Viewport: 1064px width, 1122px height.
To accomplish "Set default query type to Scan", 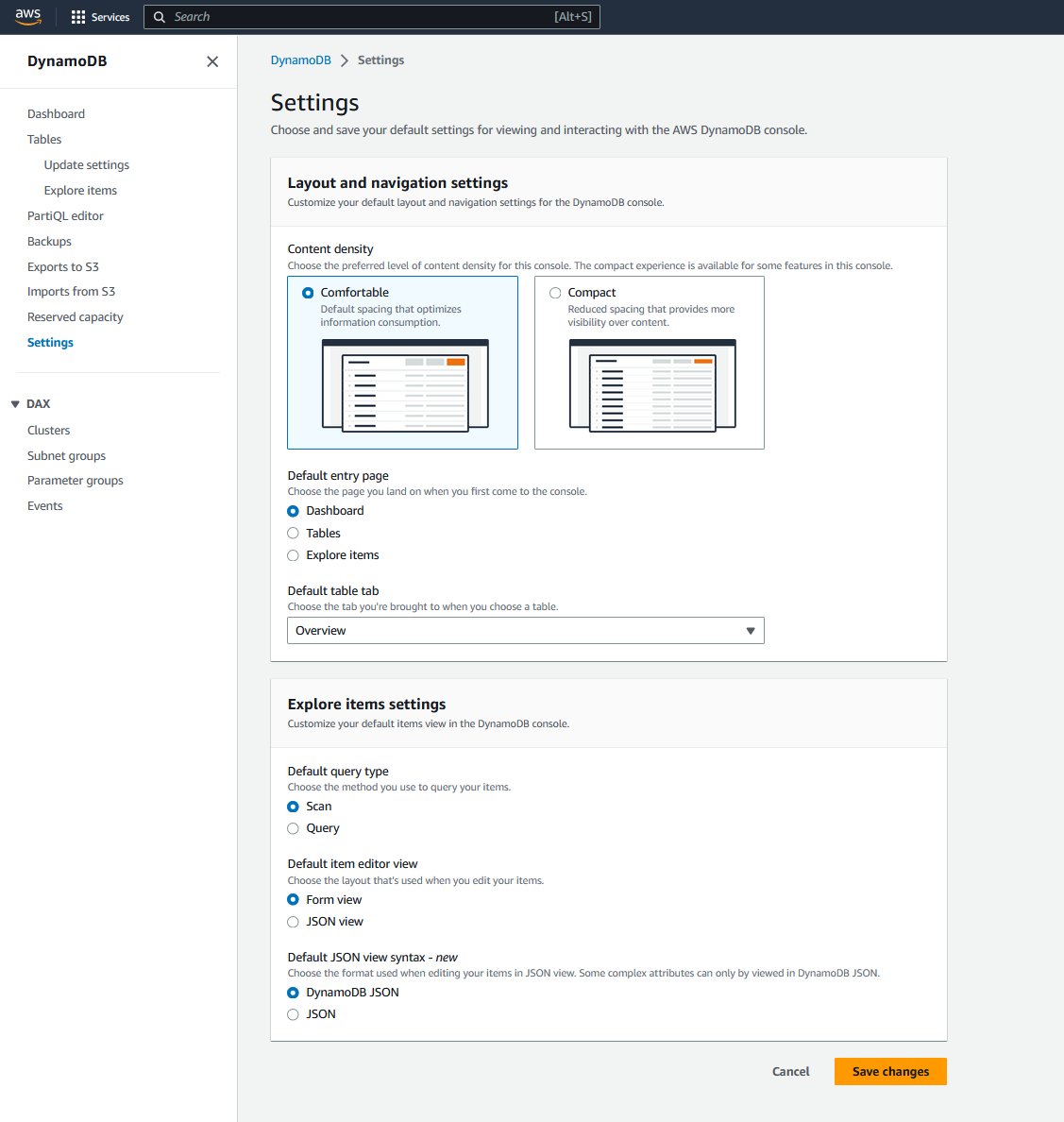I will tap(293, 807).
